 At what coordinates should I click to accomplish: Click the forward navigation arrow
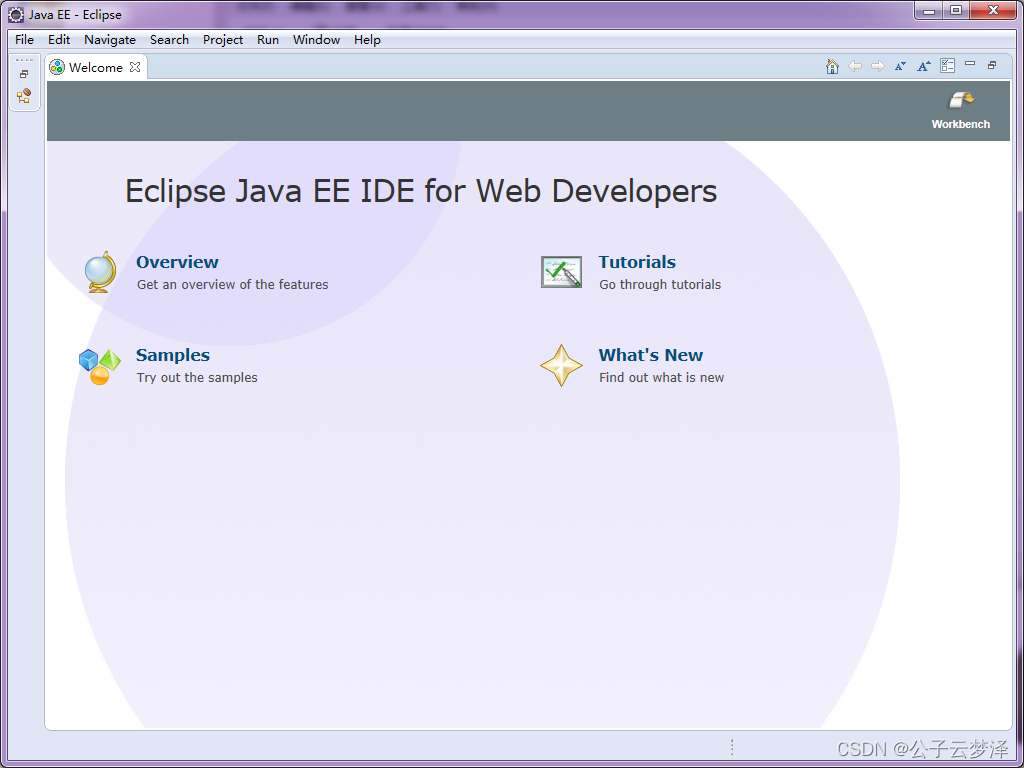(x=877, y=66)
